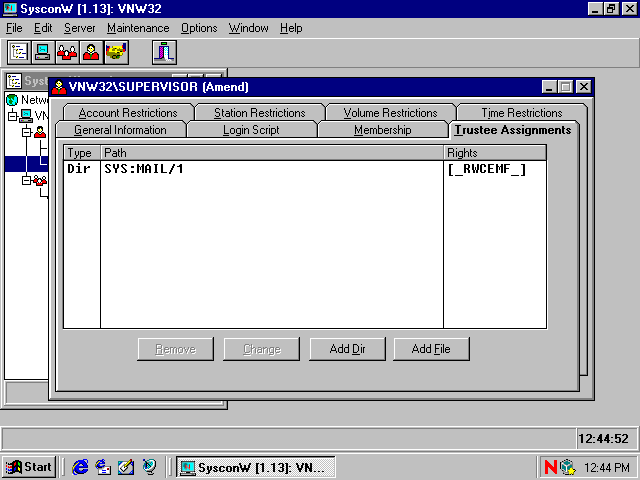The height and width of the screenshot is (480, 640).
Task: Select the user icon in the tree
Action: (x=40, y=132)
